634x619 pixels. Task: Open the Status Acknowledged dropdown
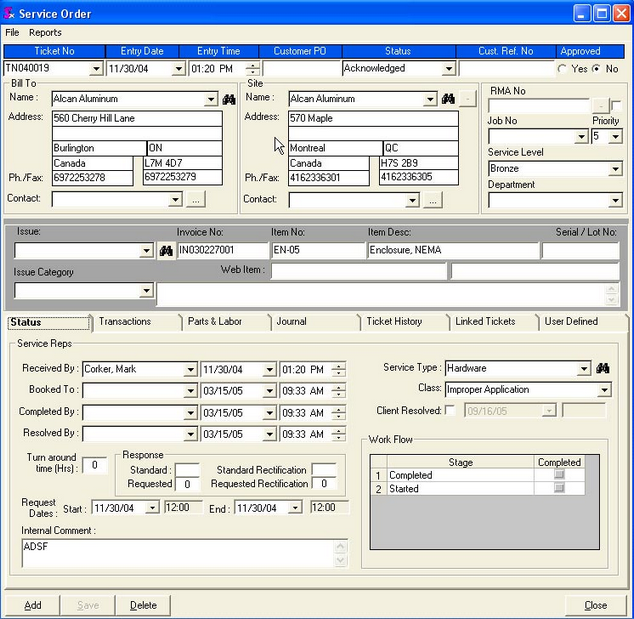447,69
